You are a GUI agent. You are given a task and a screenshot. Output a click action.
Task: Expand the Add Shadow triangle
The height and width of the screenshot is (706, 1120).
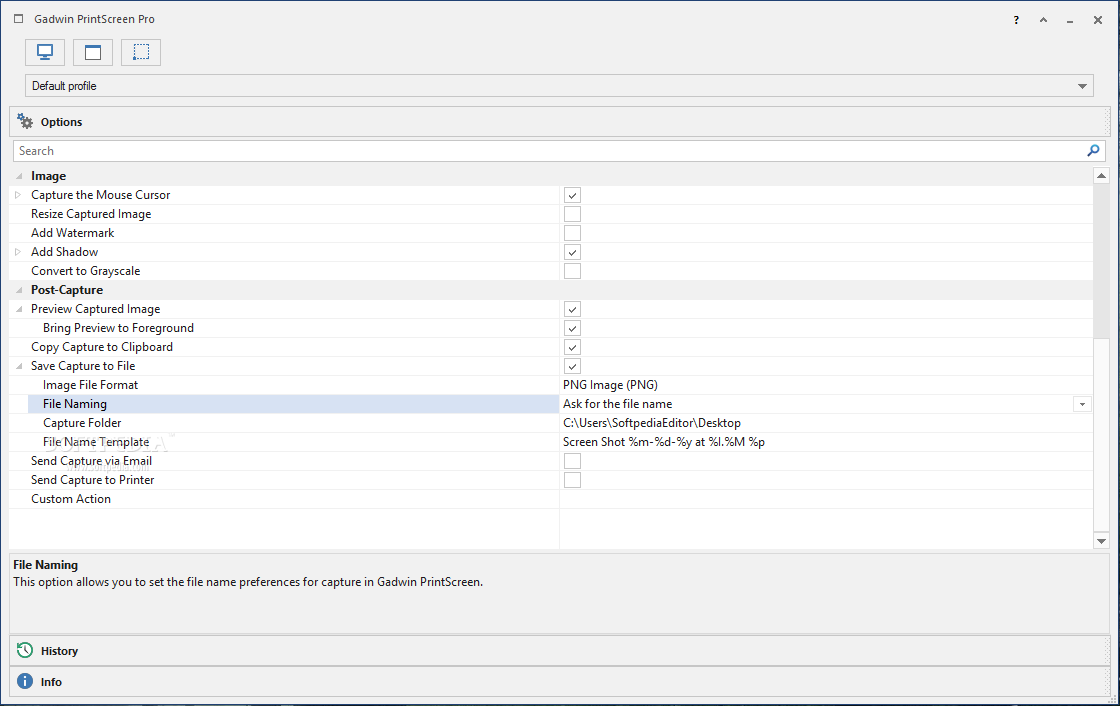point(19,252)
